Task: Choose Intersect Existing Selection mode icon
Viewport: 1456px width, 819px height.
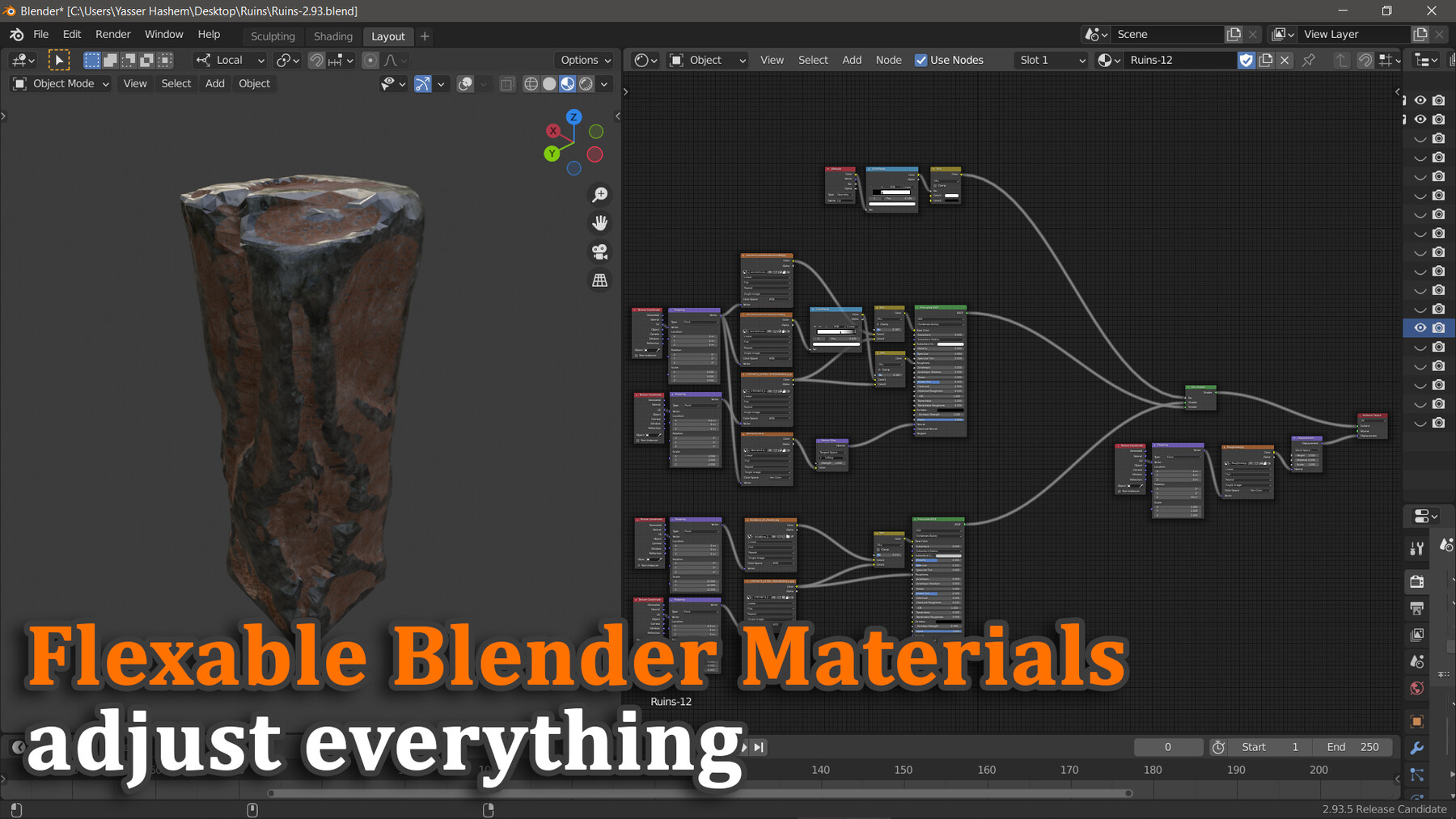Action: coord(165,60)
